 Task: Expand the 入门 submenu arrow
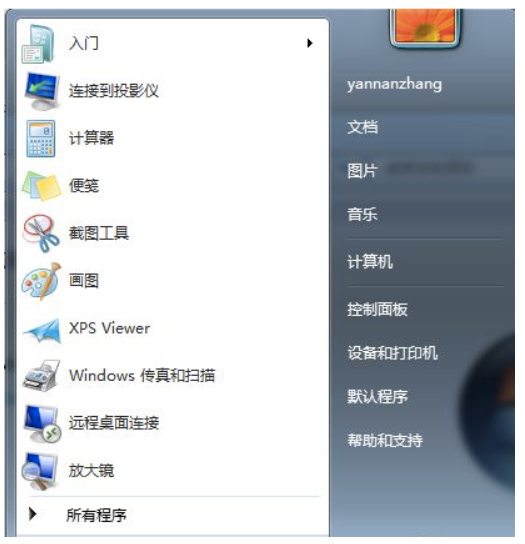click(x=310, y=43)
